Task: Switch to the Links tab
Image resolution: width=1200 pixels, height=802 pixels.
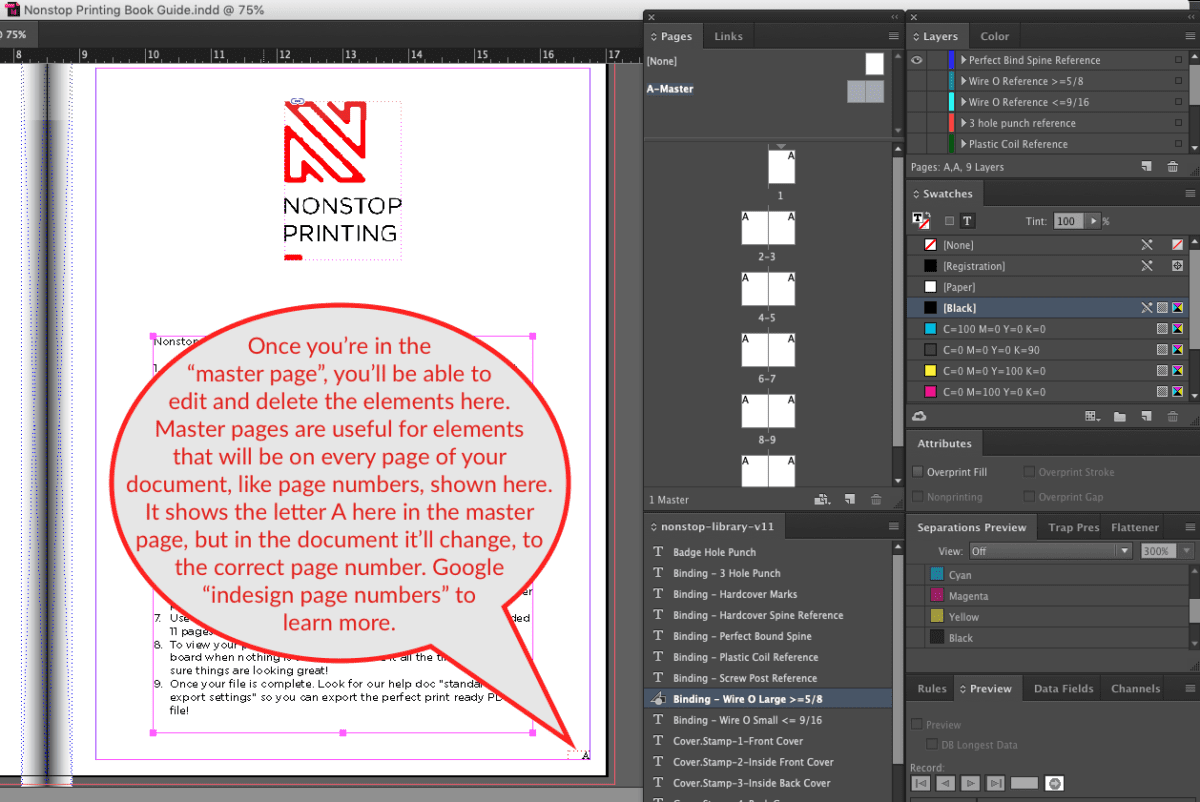Action: click(x=728, y=36)
